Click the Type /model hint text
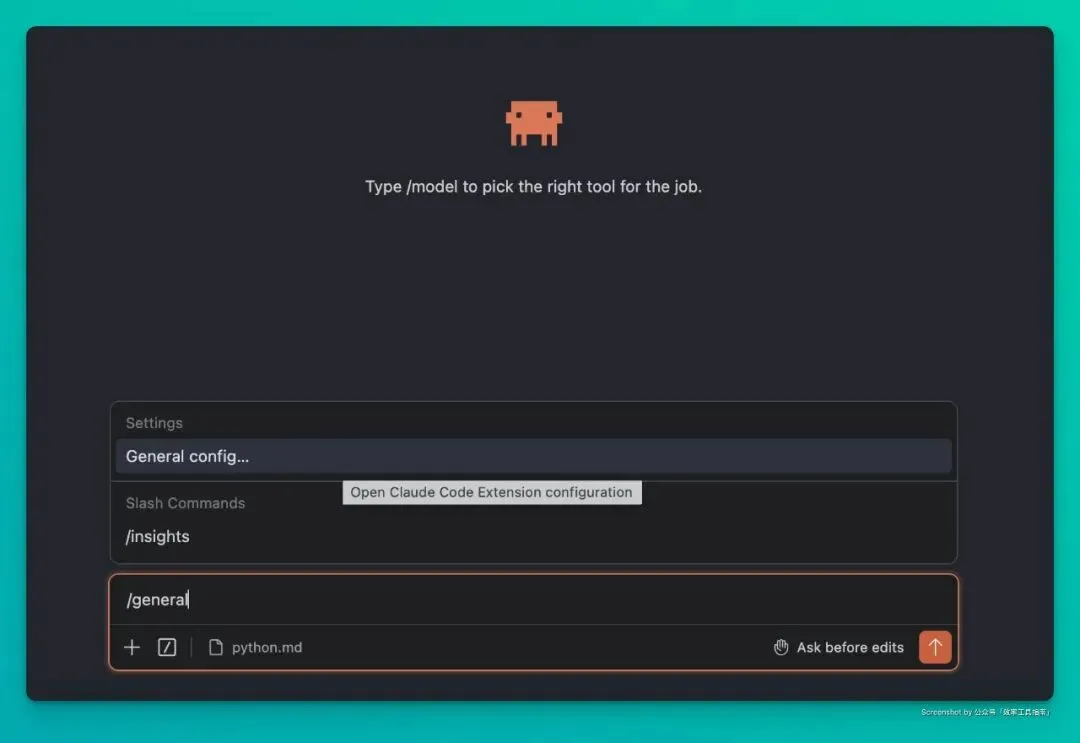1080x743 pixels. (x=533, y=187)
